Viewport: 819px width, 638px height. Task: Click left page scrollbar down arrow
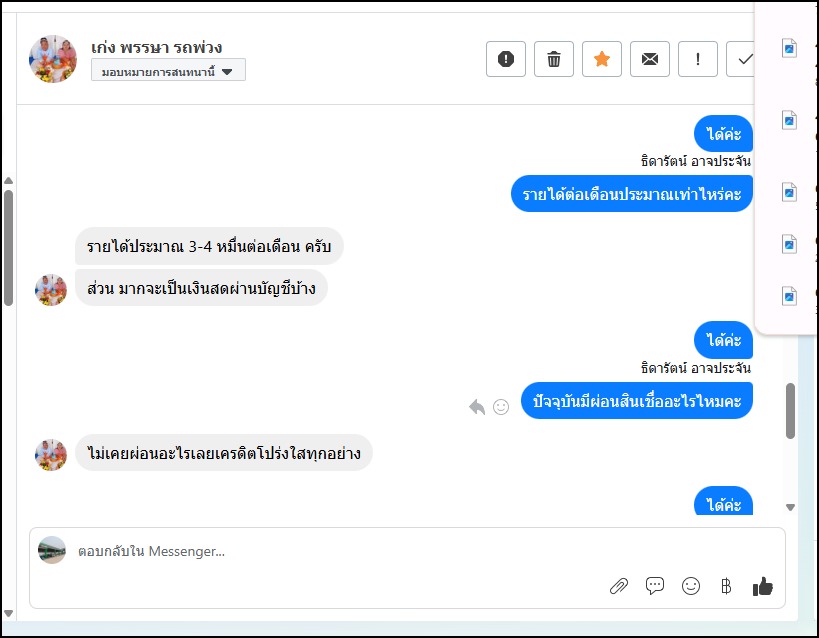[8, 613]
